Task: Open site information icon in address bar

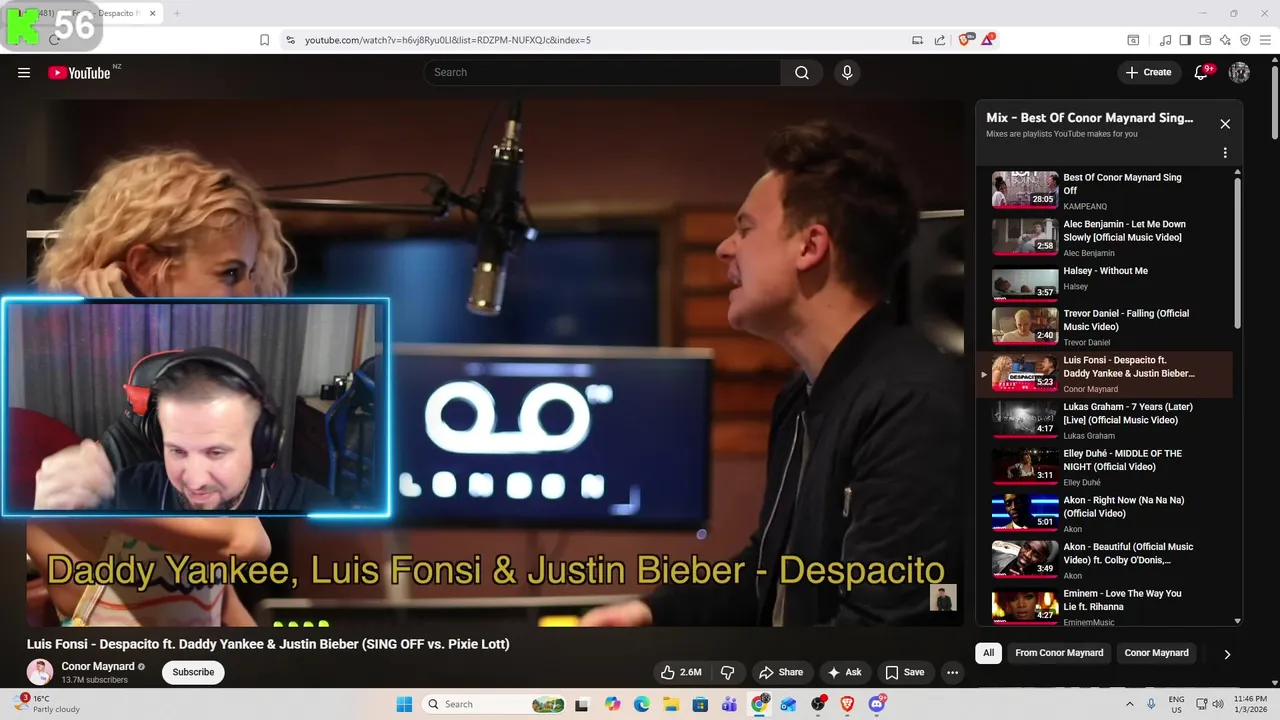Action: pyautogui.click(x=290, y=40)
